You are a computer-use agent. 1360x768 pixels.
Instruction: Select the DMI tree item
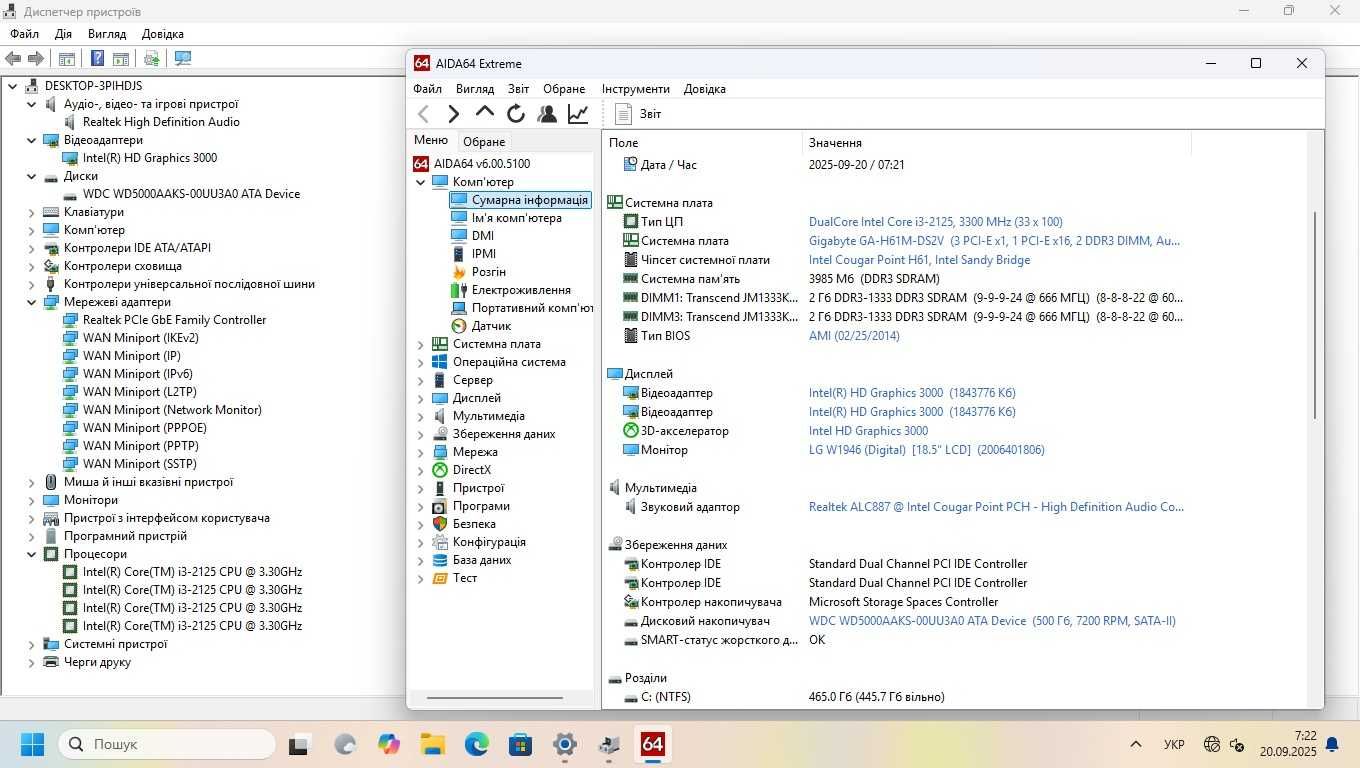click(x=483, y=236)
